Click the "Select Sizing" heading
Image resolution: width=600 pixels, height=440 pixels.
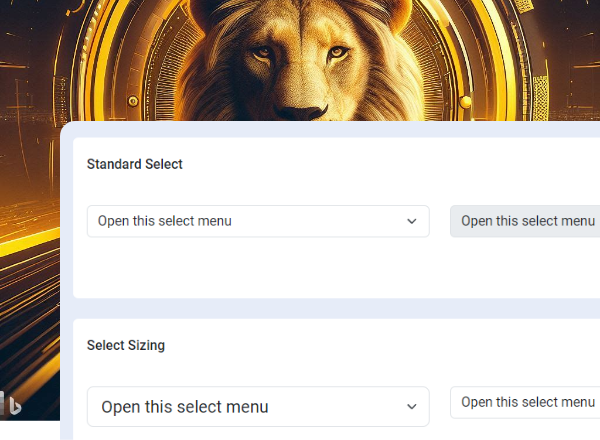[x=126, y=346]
